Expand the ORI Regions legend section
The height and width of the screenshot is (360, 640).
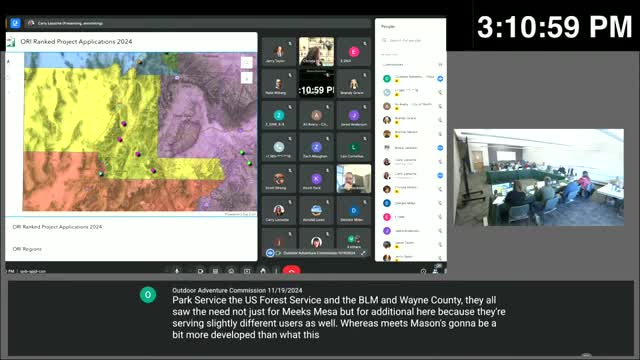pyautogui.click(x=27, y=249)
